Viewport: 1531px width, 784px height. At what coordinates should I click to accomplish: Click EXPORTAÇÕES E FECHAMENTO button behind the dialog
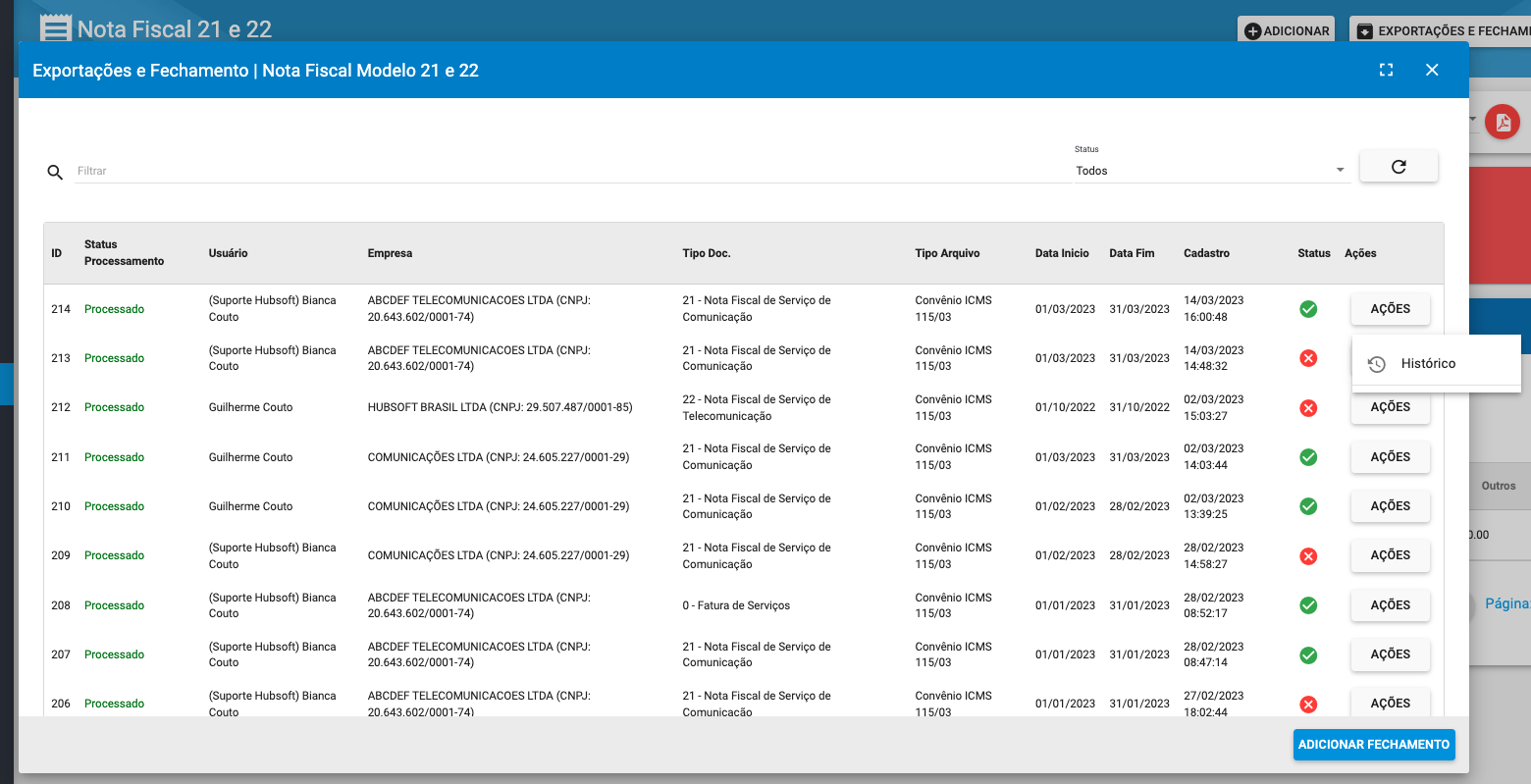click(1441, 30)
